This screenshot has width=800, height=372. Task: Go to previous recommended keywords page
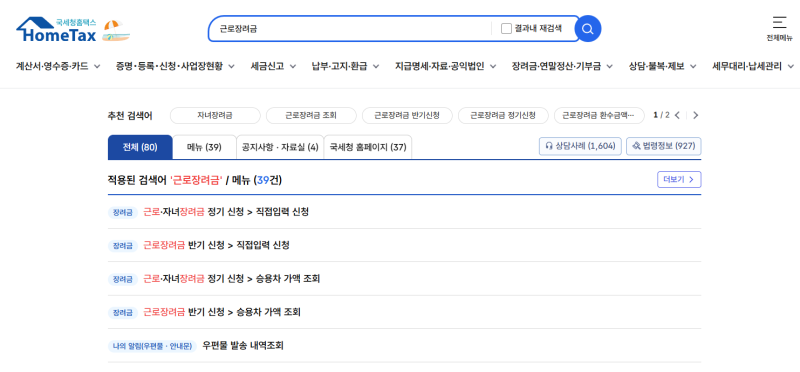point(677,115)
